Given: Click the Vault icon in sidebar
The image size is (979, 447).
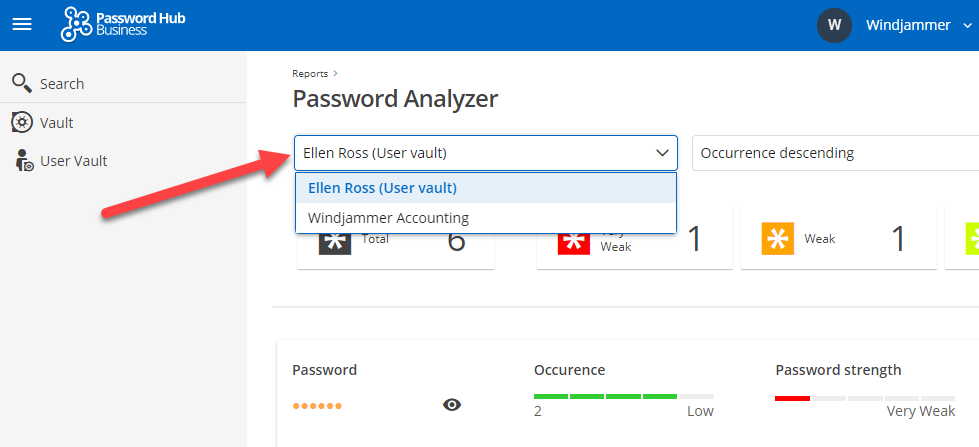Looking at the screenshot, I should coord(22,122).
